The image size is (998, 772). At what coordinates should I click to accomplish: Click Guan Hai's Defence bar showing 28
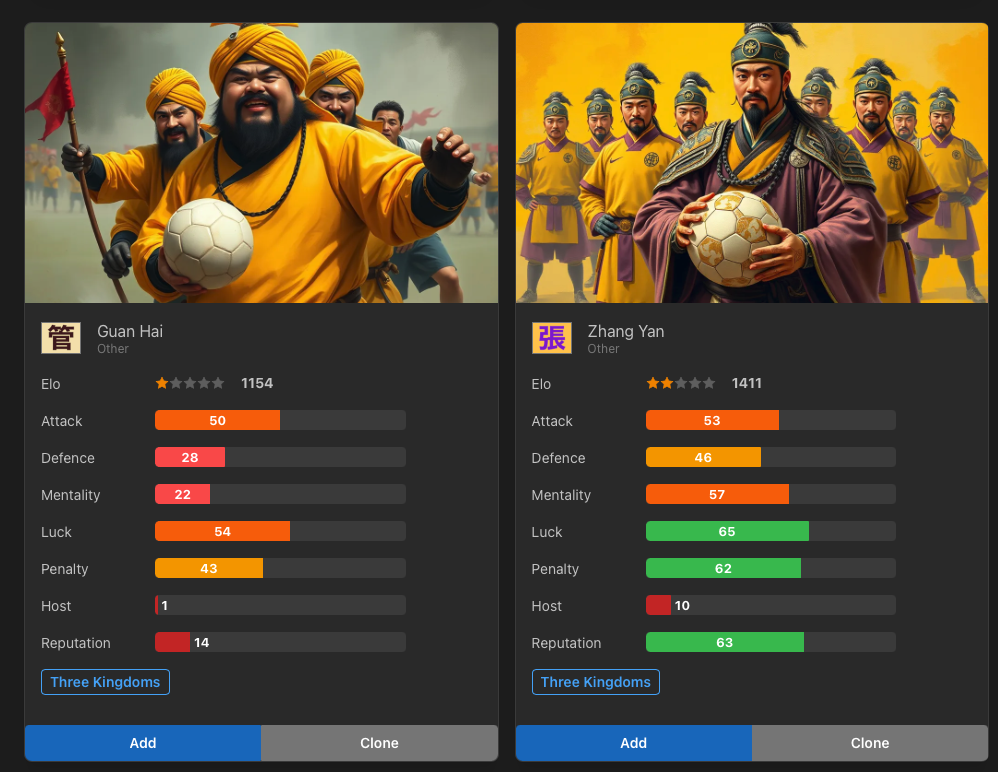280,458
